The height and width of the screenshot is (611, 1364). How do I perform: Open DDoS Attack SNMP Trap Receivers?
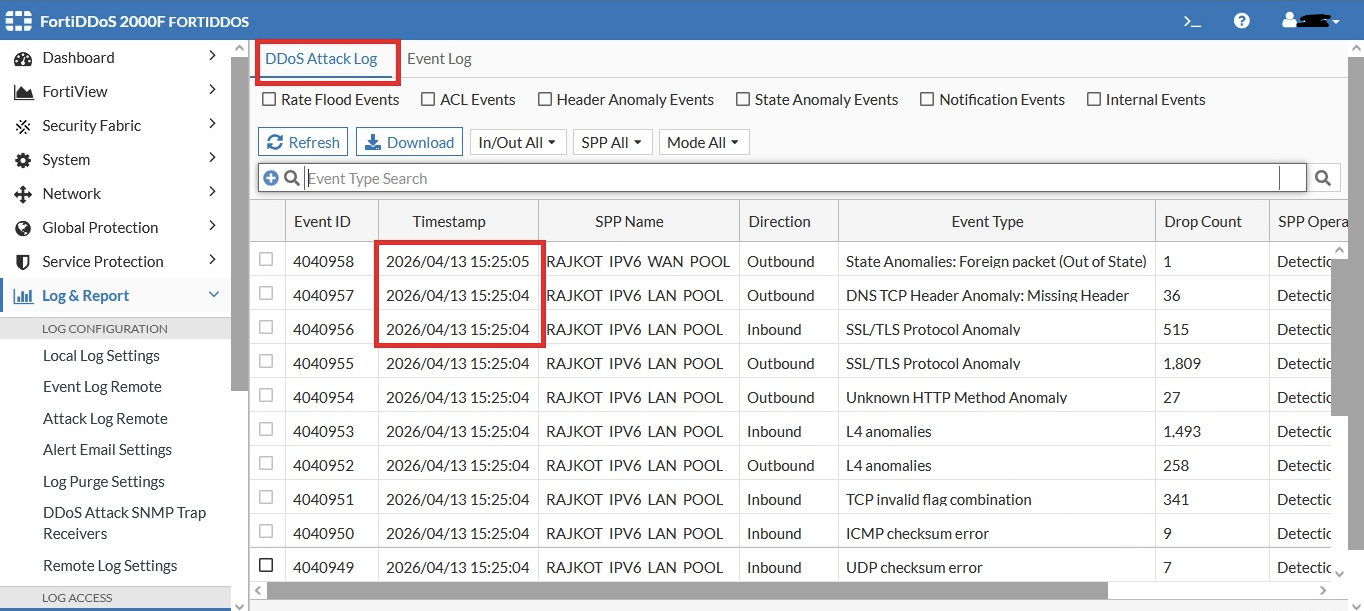tap(124, 523)
